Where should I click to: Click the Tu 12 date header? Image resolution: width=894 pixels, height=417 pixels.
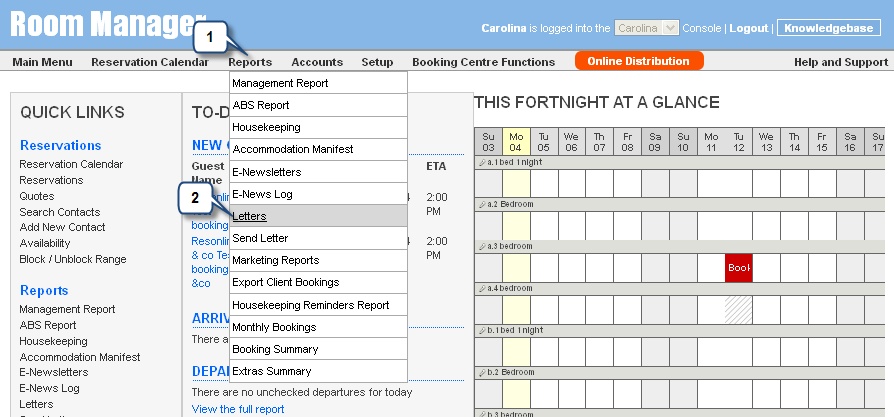(738, 142)
